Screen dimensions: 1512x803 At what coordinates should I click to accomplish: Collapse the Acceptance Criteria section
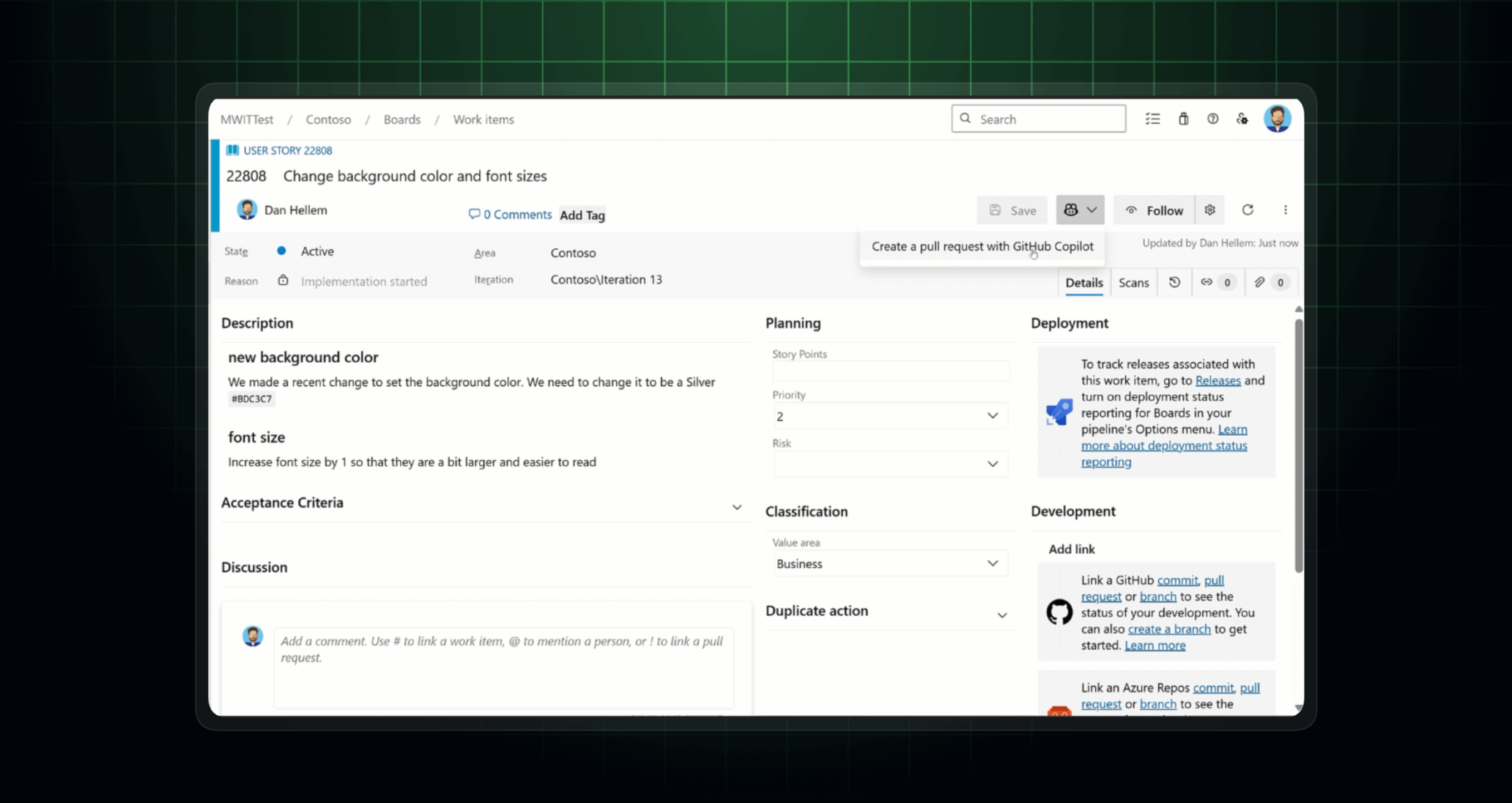(x=736, y=507)
